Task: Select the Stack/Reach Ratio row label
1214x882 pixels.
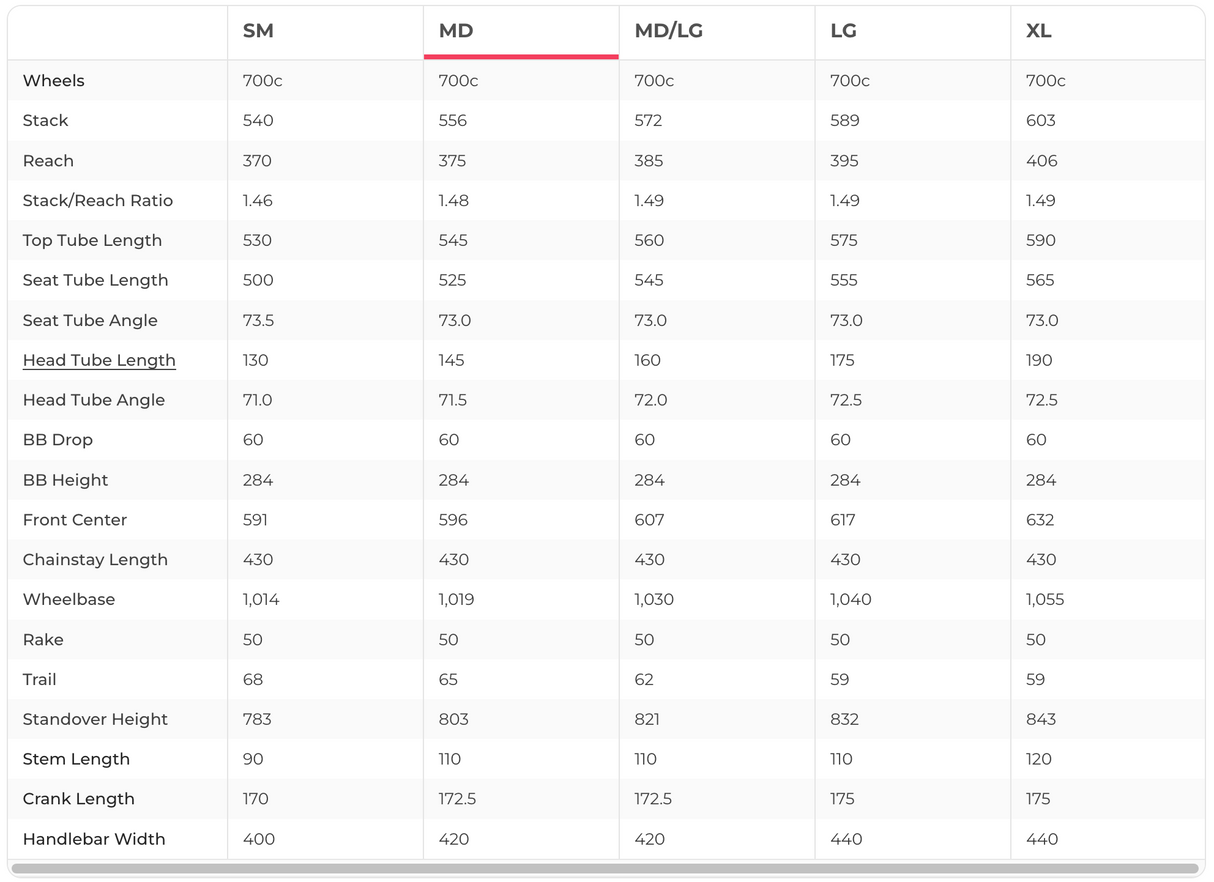Action: (98, 200)
